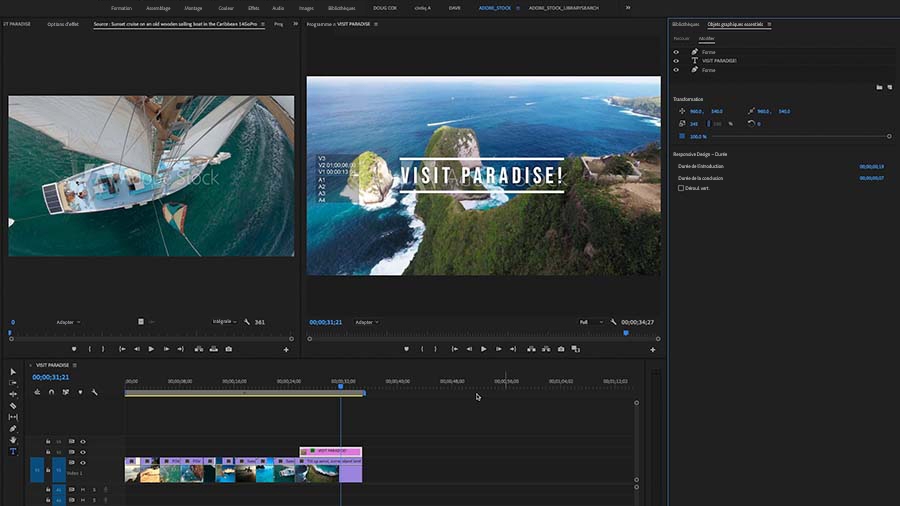Switch to the Bibliothèques panel tab
This screenshot has width=900, height=506.
click(x=686, y=23)
